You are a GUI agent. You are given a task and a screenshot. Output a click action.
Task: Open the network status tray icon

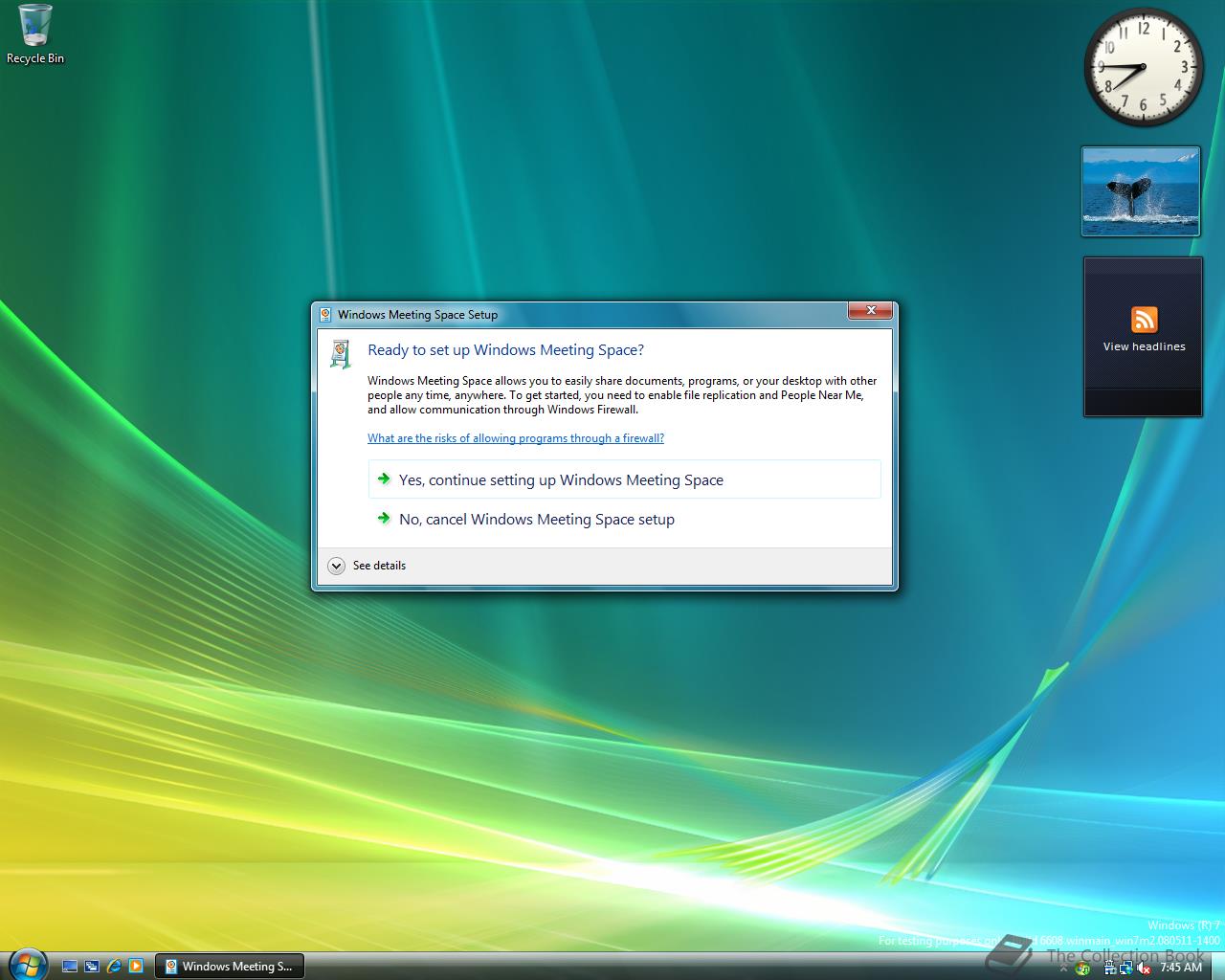pos(1126,968)
